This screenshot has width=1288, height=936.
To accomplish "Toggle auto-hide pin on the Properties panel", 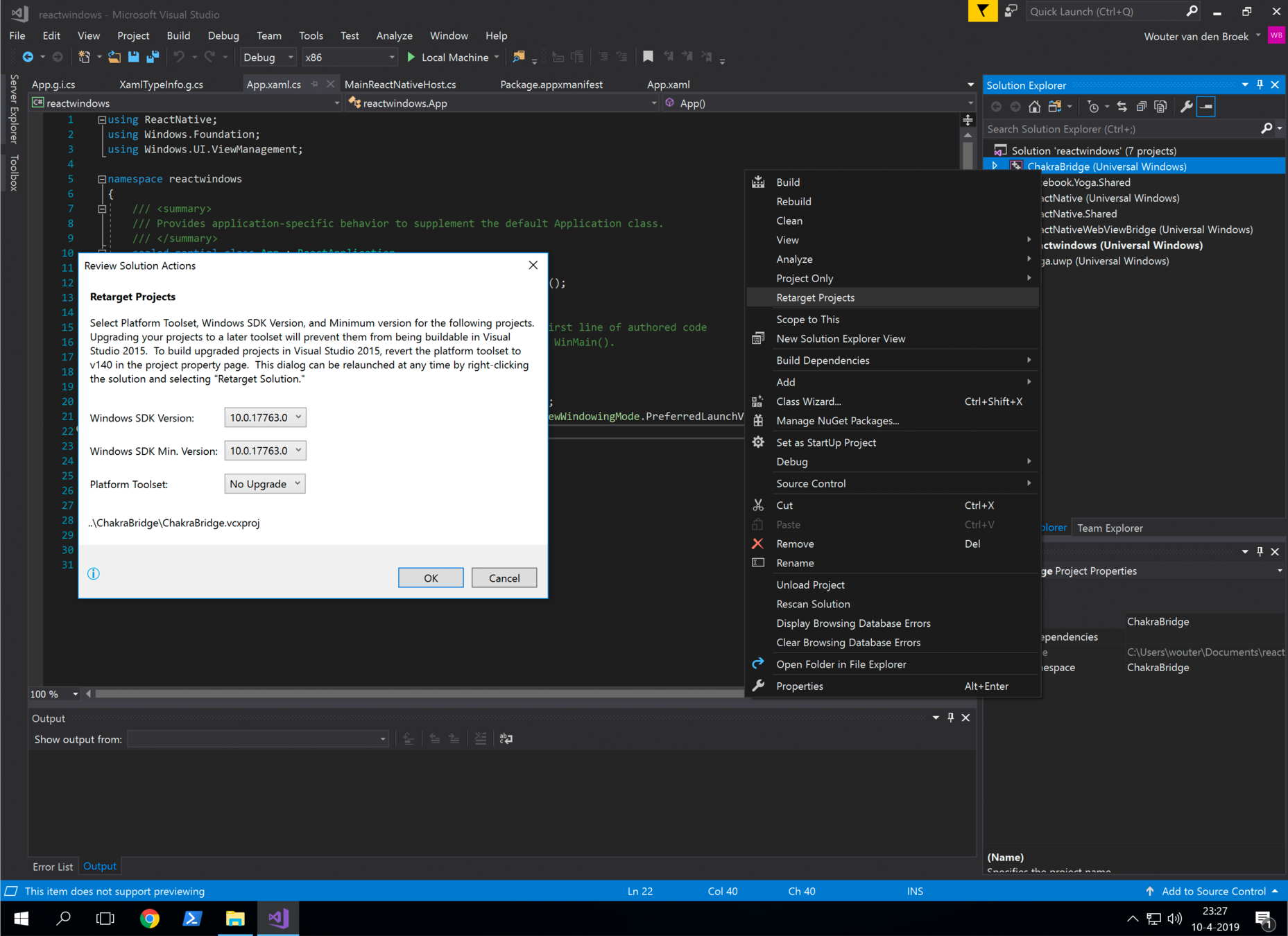I will click(x=1260, y=552).
